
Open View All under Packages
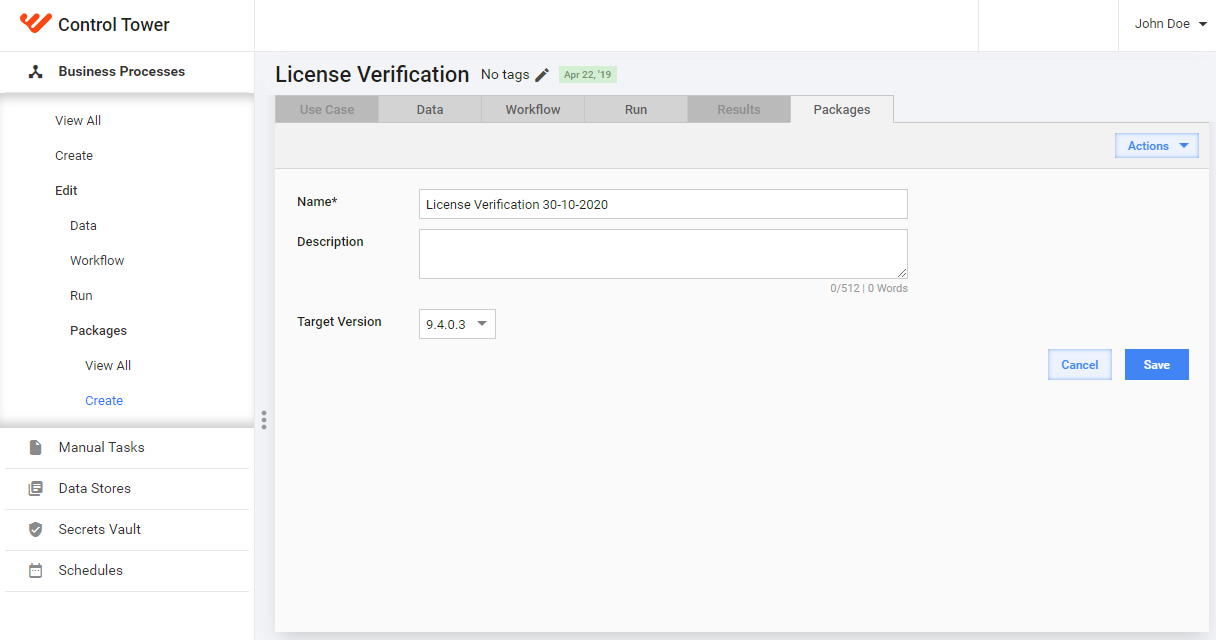pyautogui.click(x=108, y=366)
